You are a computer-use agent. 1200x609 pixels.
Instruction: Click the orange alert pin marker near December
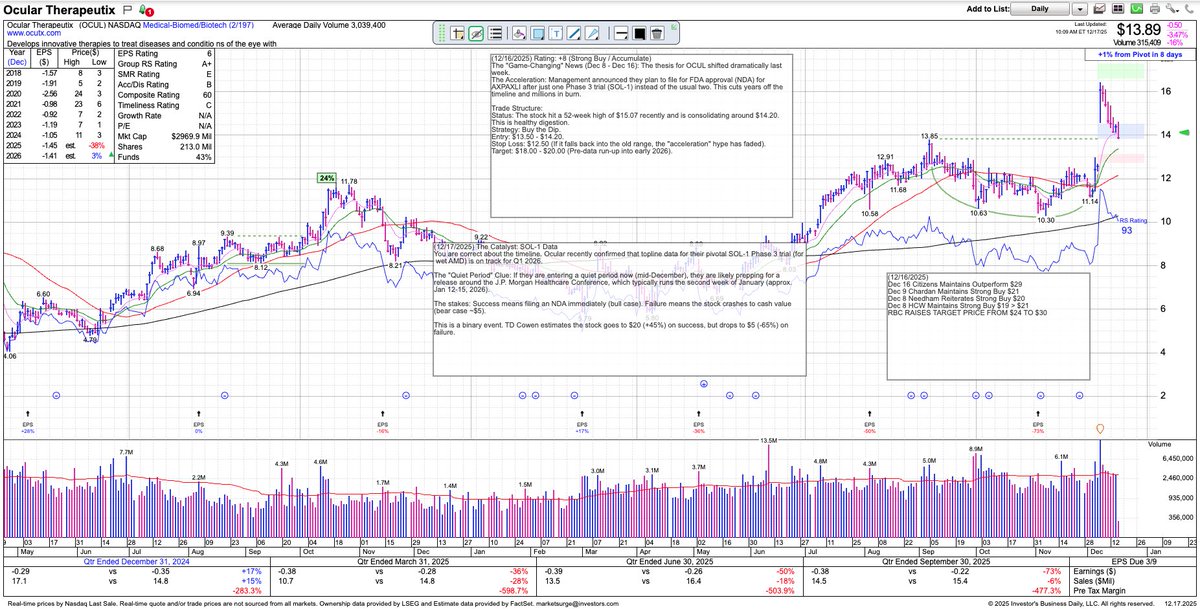(x=1101, y=428)
